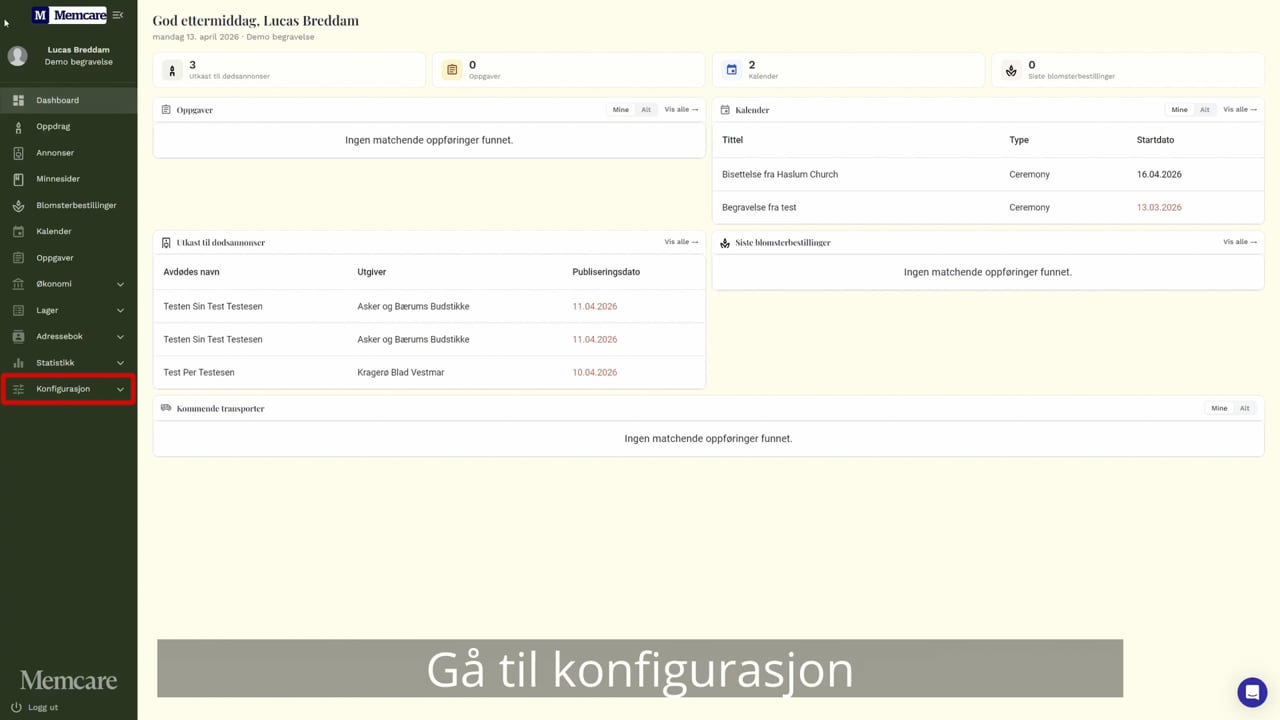Click the Memcare logo at top left
Image resolution: width=1280 pixels, height=720 pixels.
69,15
